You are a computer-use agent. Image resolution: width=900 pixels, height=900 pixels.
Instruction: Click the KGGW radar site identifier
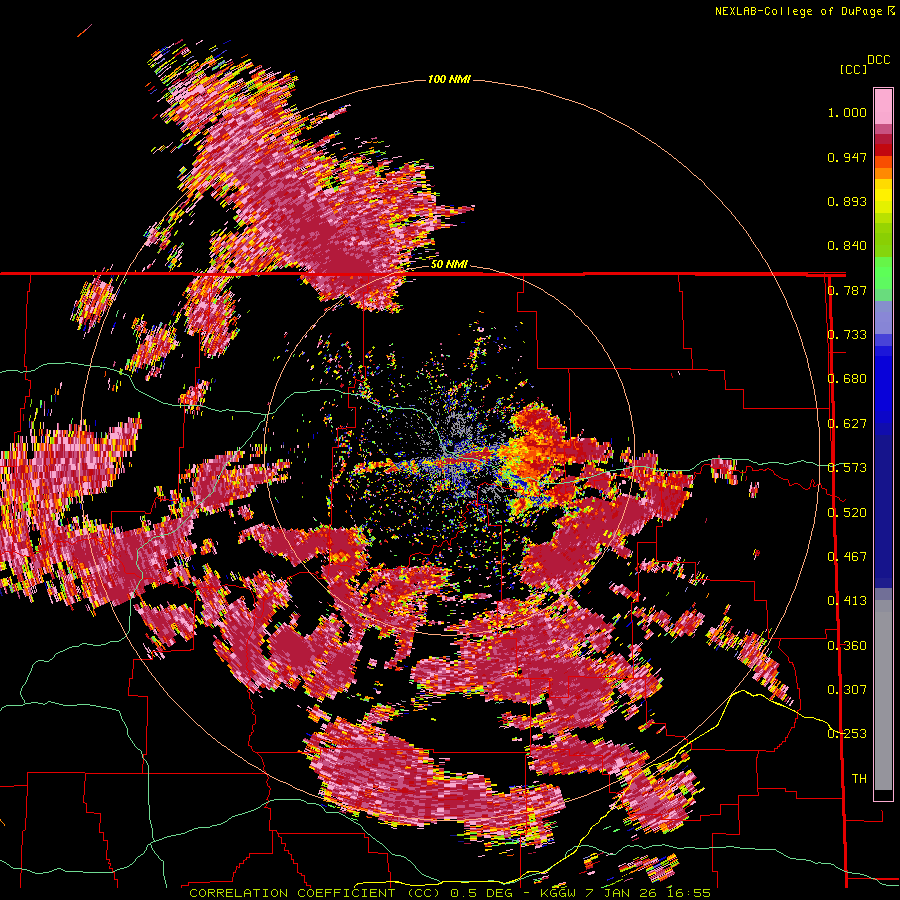(560, 893)
